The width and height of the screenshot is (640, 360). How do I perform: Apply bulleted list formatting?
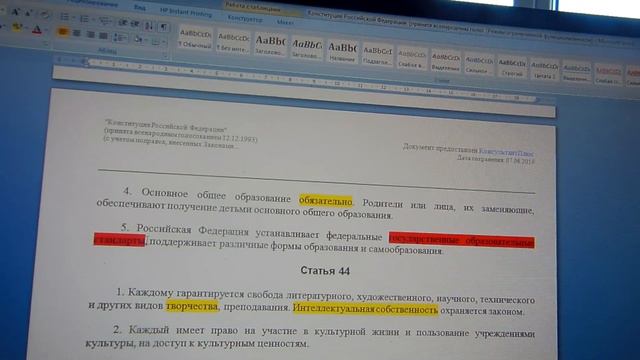[64, 17]
